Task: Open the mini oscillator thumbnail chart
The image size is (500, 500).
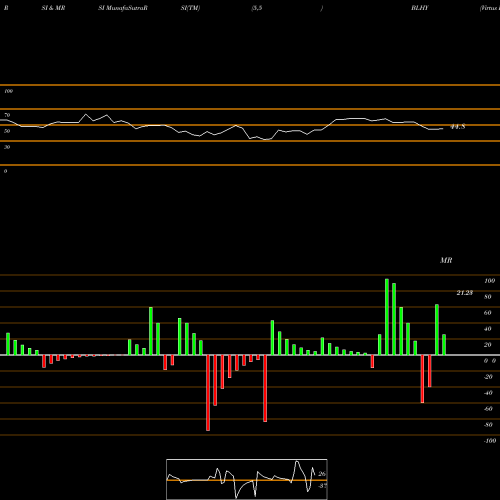Action: [x=247, y=479]
